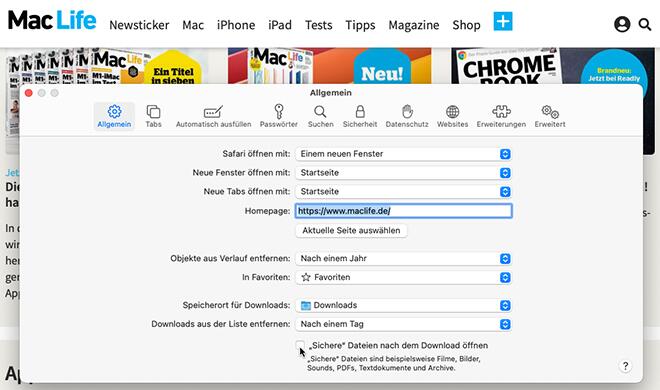Close the Allgemein preferences window
The image size is (660, 390).
coord(29,93)
